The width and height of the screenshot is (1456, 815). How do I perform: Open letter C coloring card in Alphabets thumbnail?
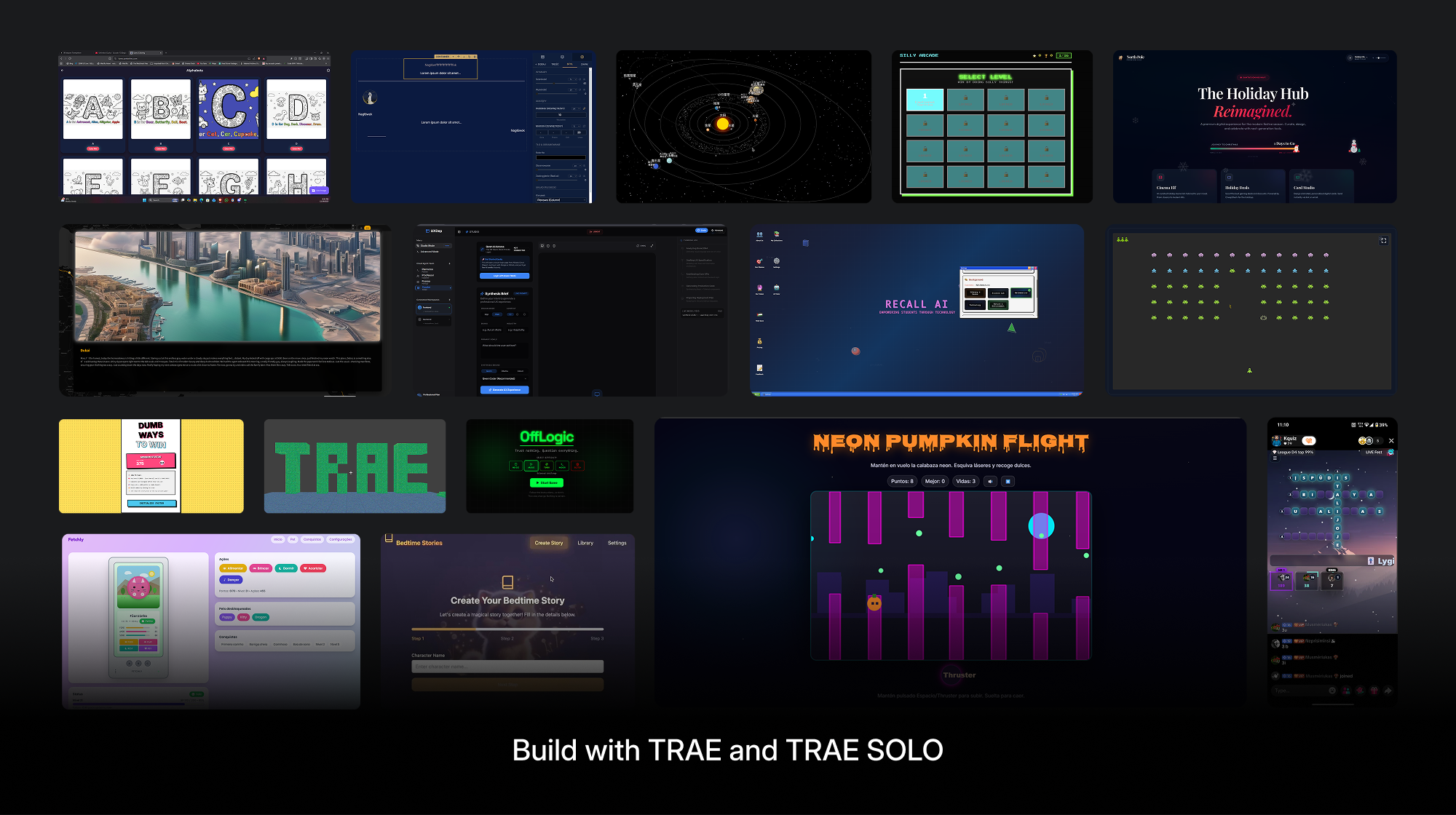click(x=229, y=109)
